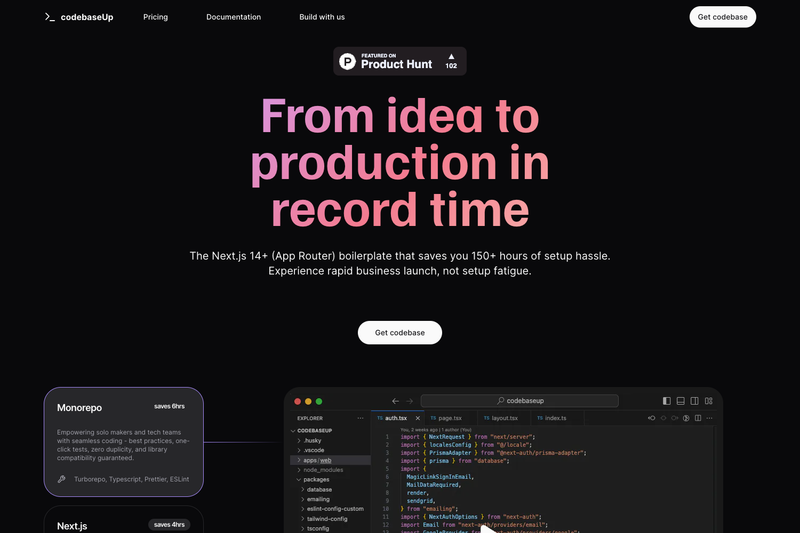Expand the database folder chevron
This screenshot has height=533, width=800.
pyautogui.click(x=303, y=490)
